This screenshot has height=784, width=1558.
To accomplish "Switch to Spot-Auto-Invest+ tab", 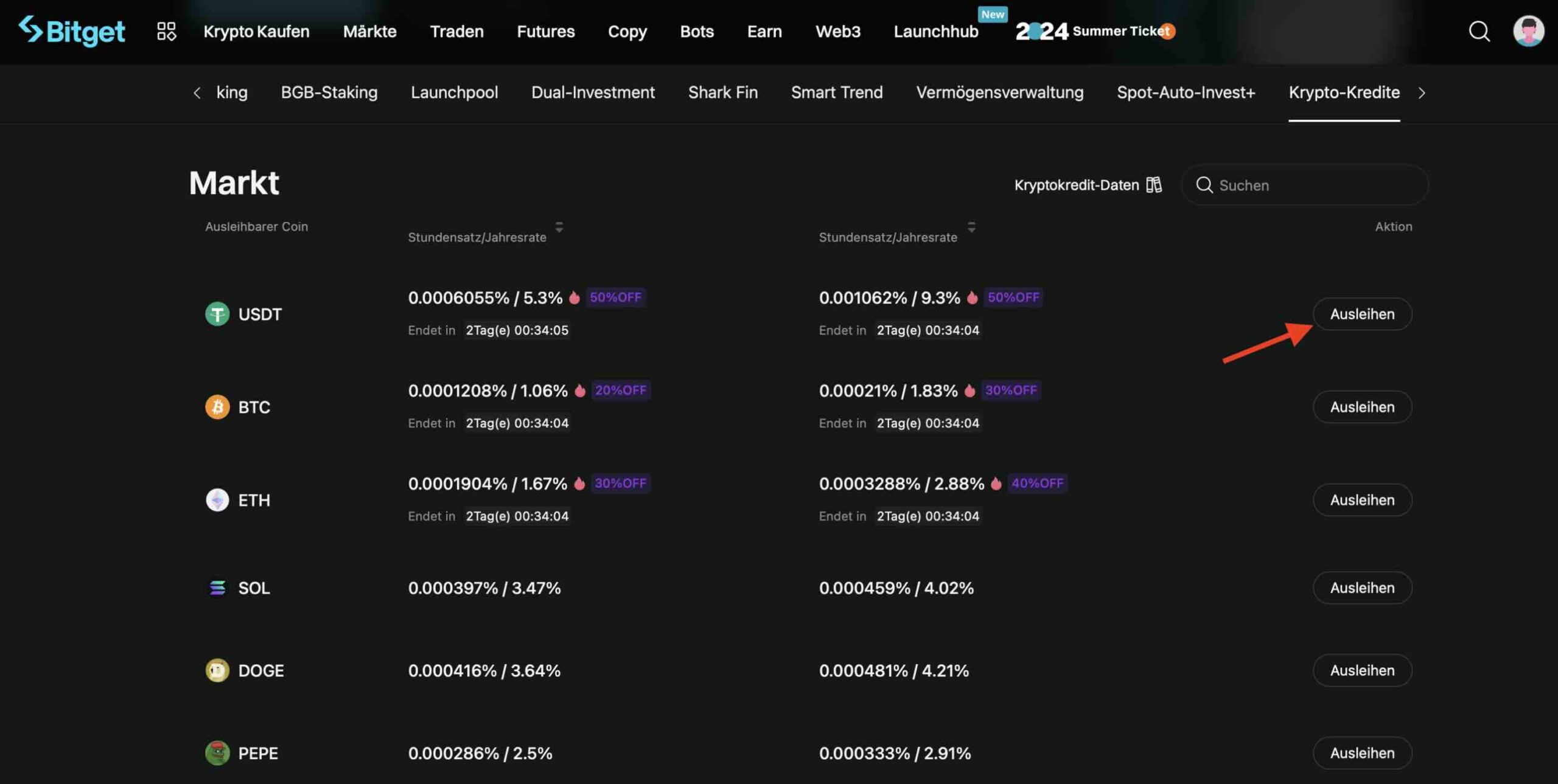I will point(1186,92).
